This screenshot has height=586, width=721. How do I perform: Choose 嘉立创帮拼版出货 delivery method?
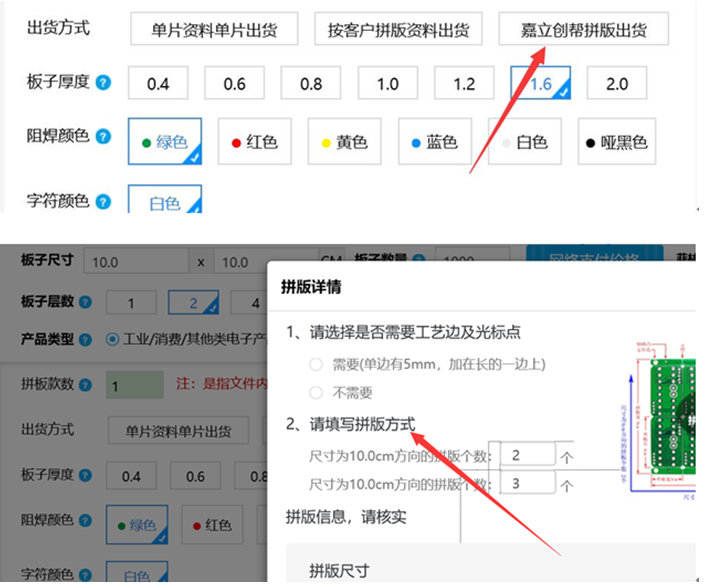tap(583, 29)
